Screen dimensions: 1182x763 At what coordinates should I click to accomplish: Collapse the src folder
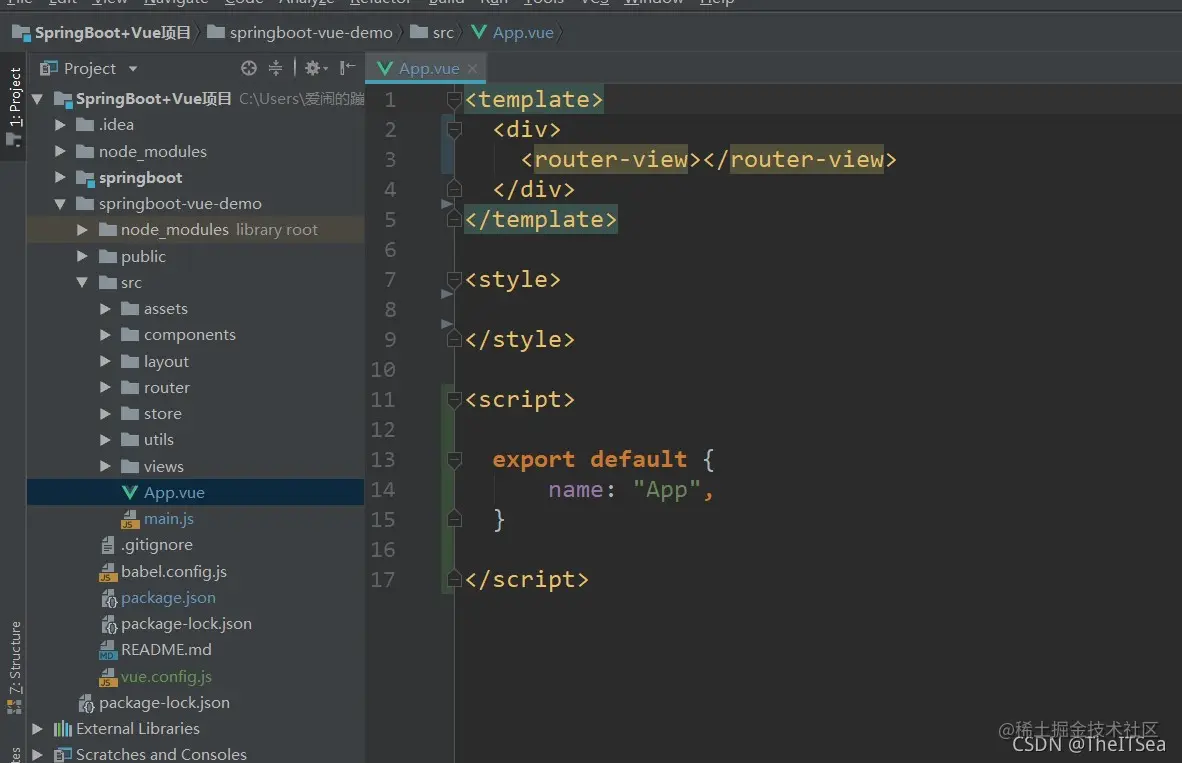coord(82,282)
